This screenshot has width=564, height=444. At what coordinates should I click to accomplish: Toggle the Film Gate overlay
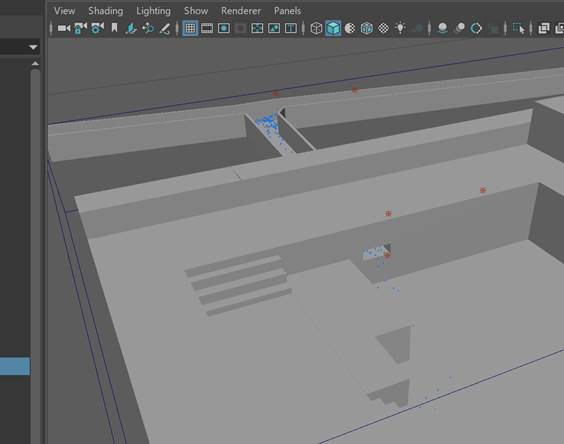pyautogui.click(x=207, y=28)
